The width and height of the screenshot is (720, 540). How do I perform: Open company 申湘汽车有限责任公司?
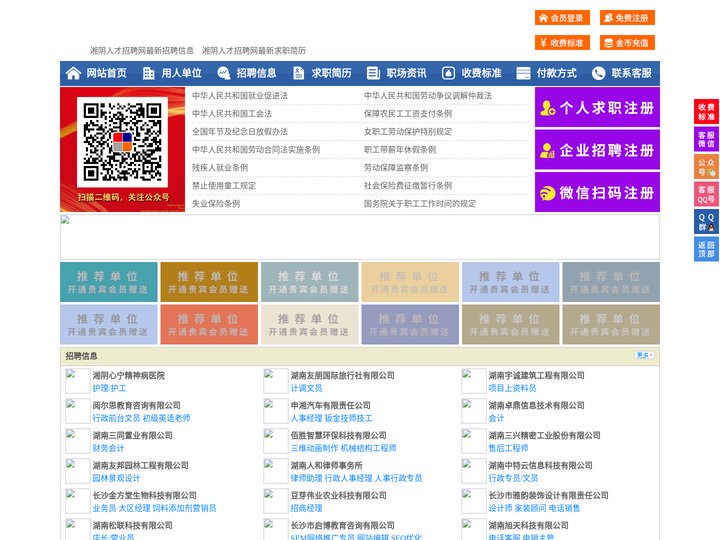(x=330, y=405)
